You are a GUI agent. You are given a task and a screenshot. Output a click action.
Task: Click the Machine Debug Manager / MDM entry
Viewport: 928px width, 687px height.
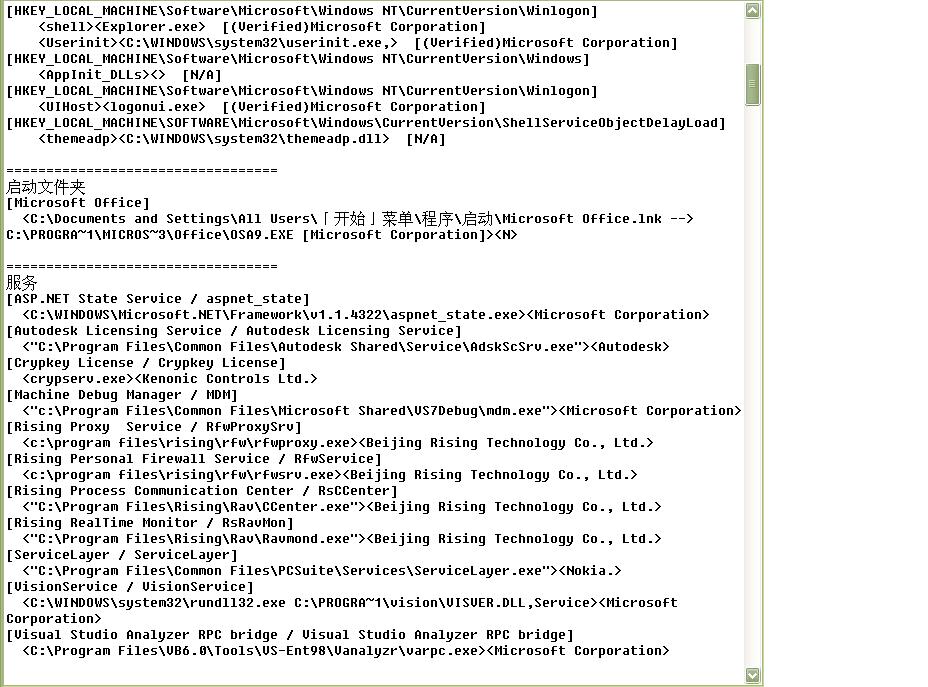(121, 395)
